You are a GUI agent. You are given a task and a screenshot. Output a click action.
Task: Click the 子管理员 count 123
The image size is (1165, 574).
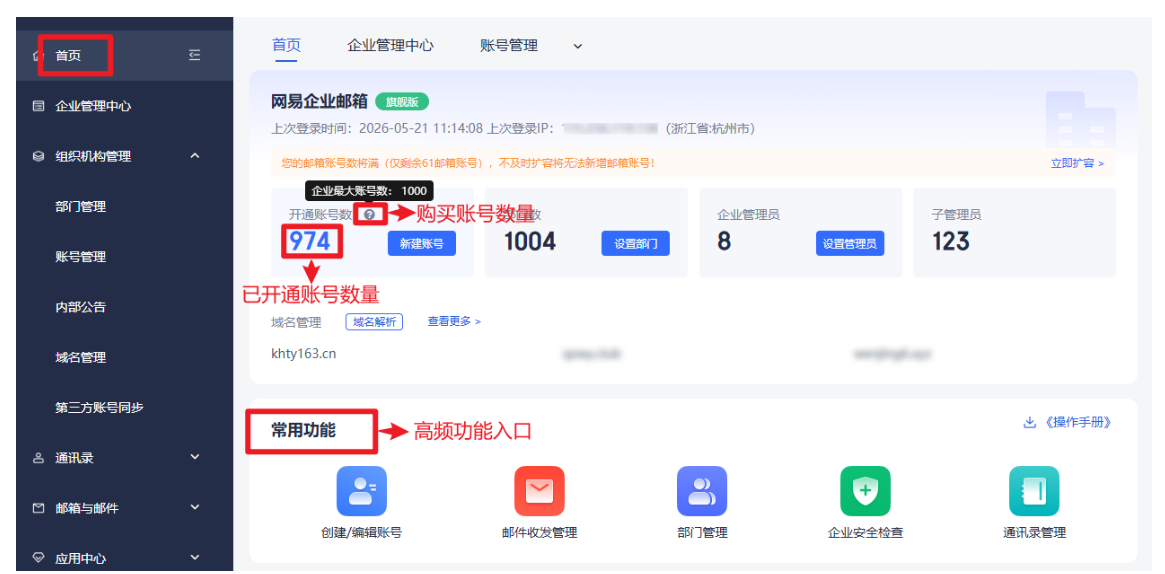(x=950, y=241)
